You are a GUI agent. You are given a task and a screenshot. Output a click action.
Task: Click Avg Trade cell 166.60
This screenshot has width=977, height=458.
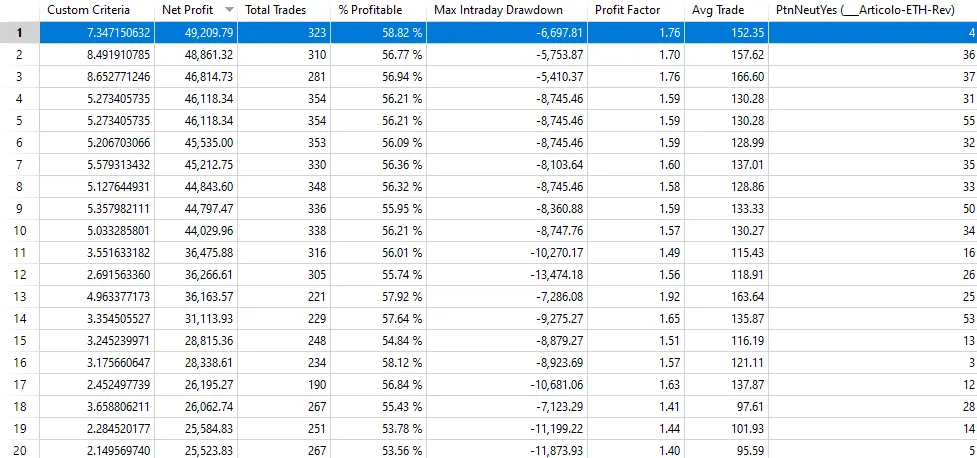point(727,77)
